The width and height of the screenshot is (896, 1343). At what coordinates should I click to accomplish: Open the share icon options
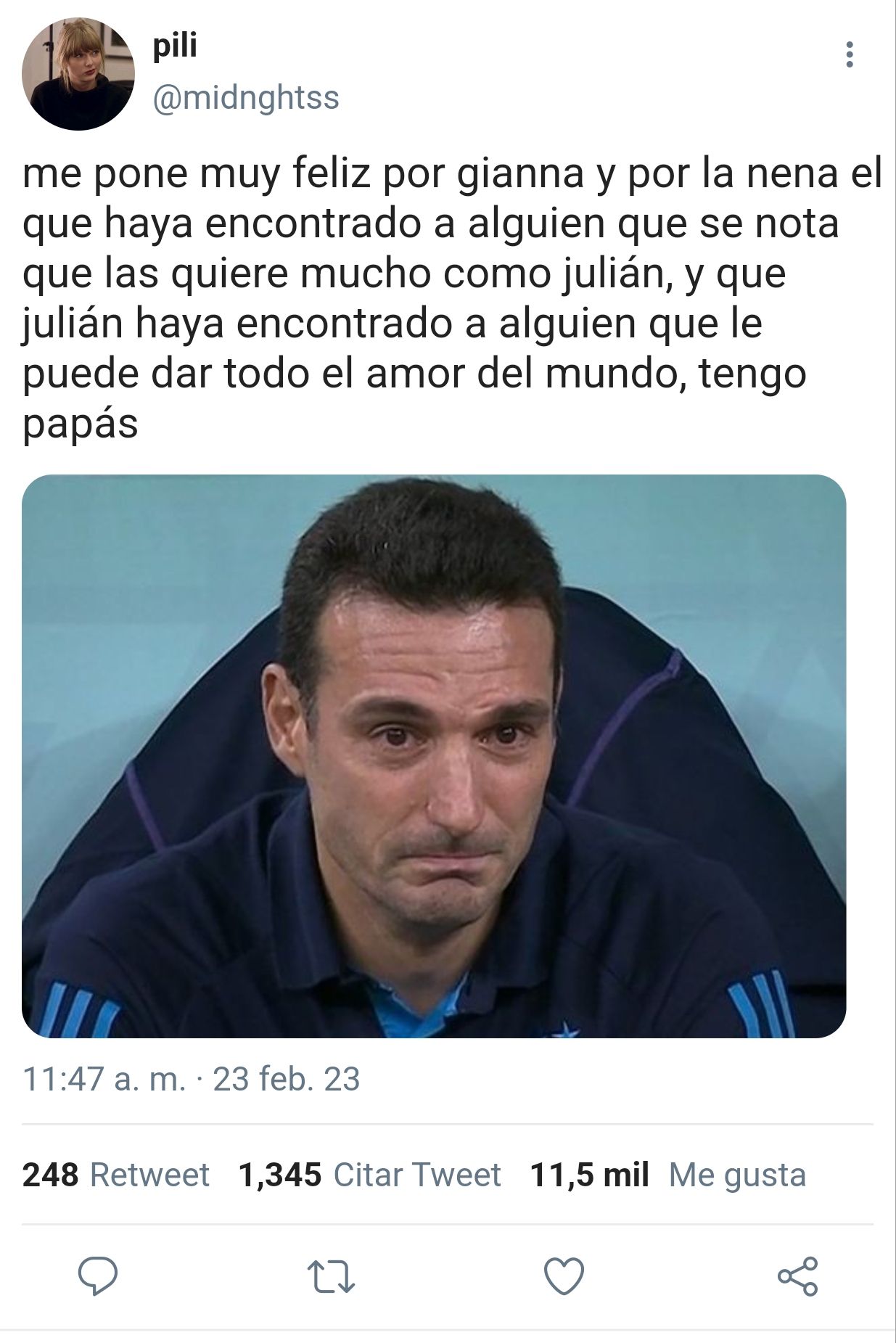click(x=797, y=1276)
